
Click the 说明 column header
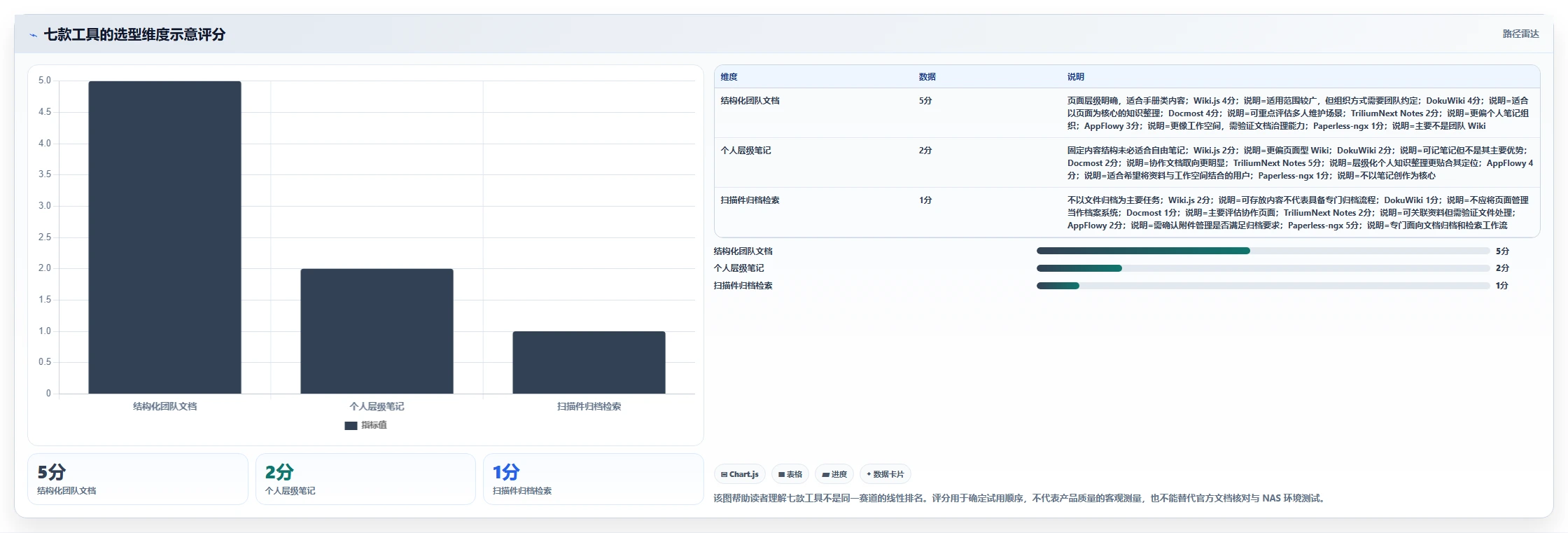tap(1075, 77)
